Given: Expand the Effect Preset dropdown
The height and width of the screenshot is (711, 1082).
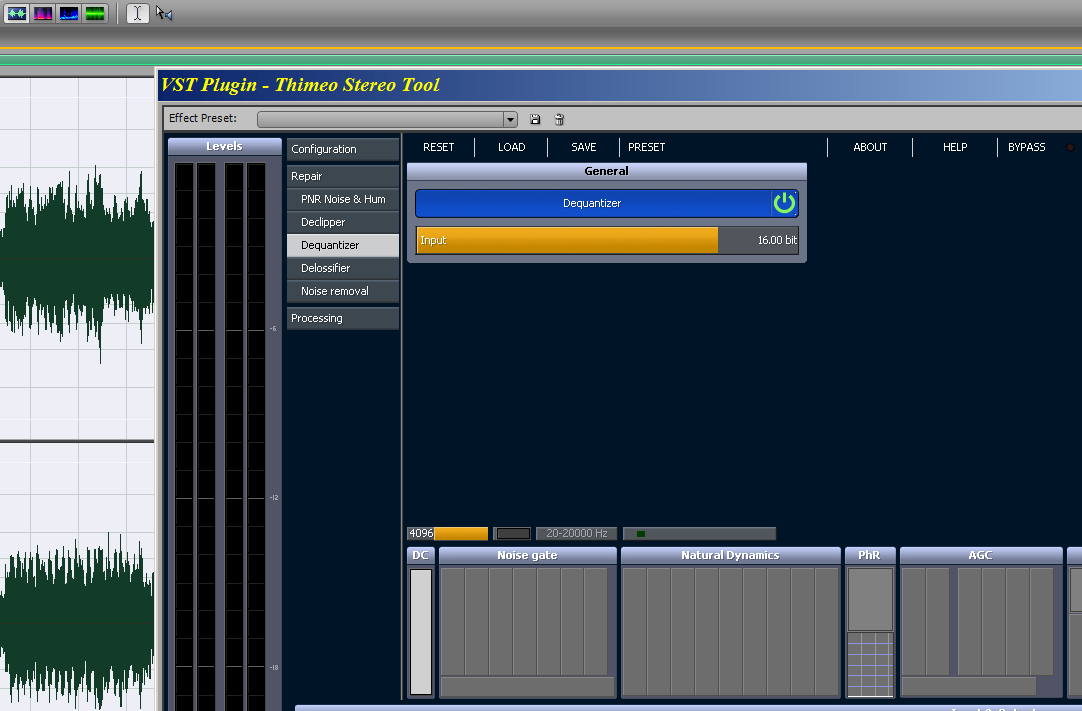Looking at the screenshot, I should click(x=510, y=119).
